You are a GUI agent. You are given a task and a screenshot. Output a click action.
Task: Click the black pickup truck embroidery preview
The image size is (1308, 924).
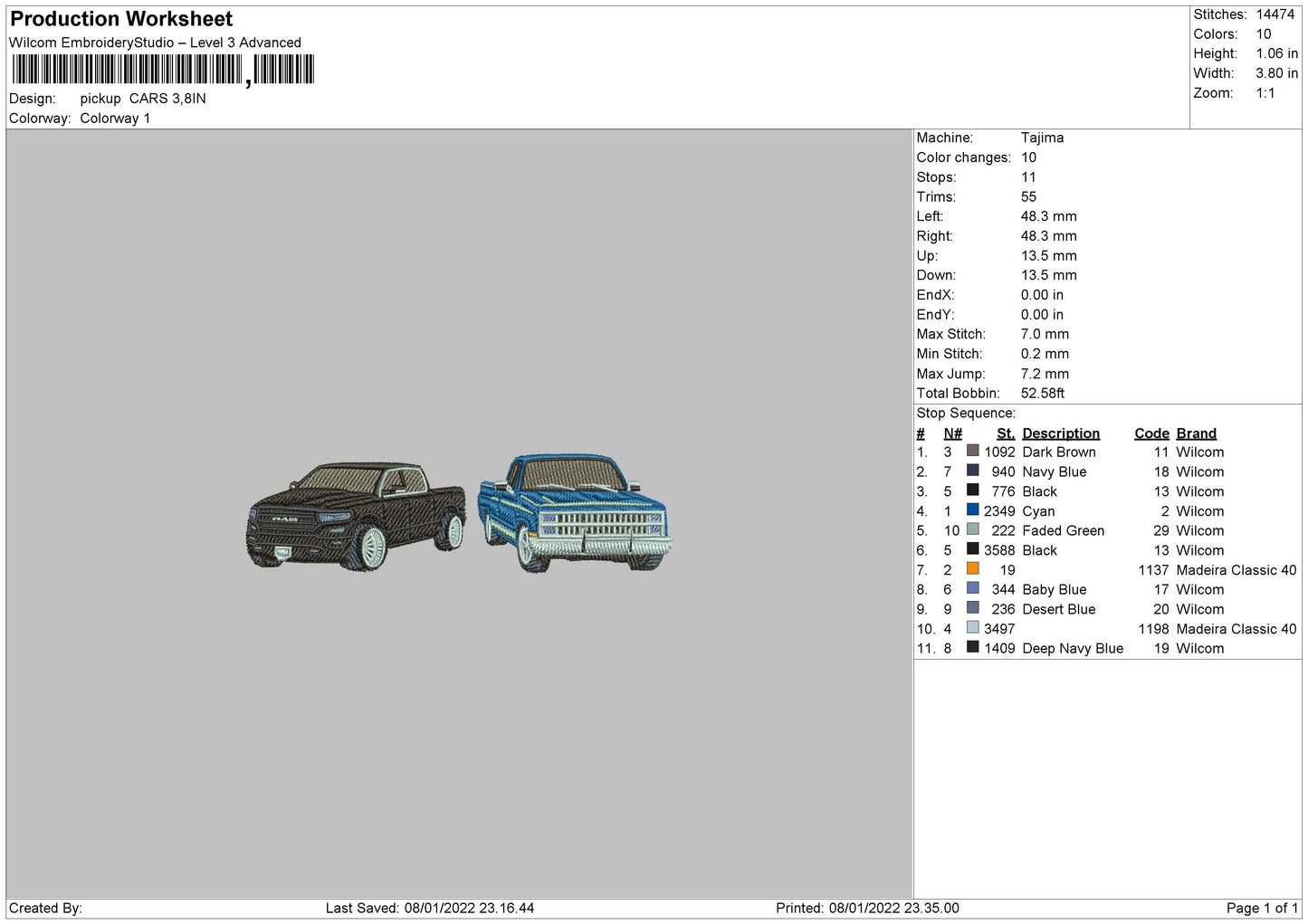click(356, 516)
